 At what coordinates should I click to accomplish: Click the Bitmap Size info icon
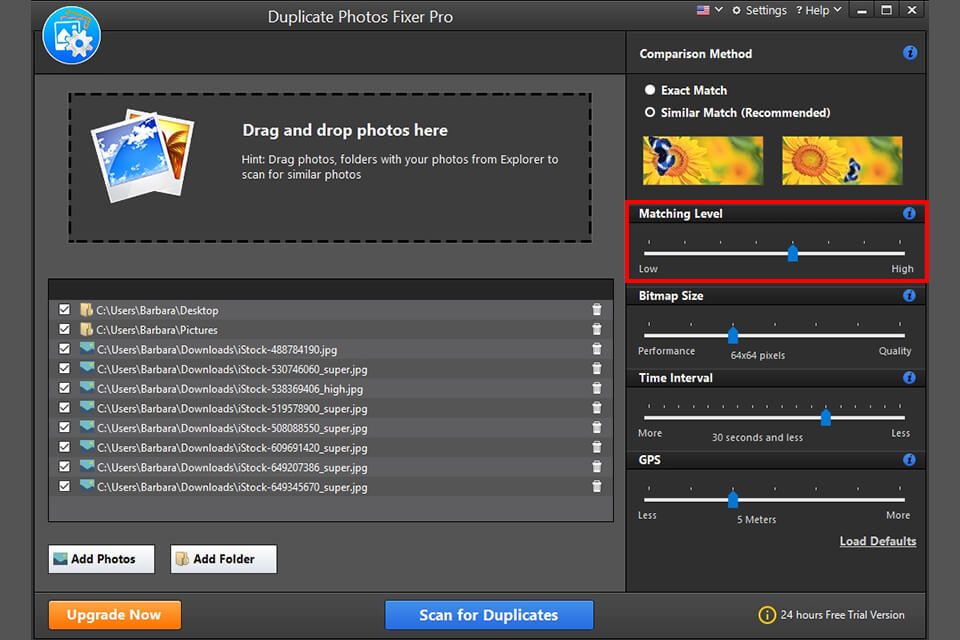909,295
